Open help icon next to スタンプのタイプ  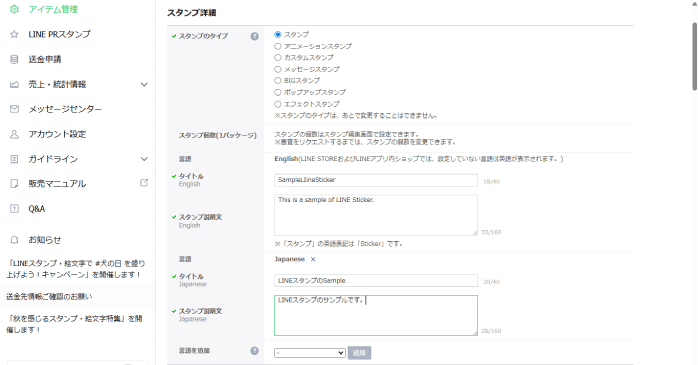[x=254, y=36]
